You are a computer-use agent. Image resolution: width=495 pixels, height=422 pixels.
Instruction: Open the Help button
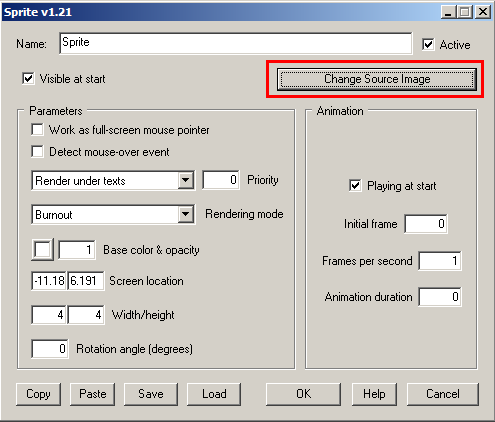click(x=374, y=394)
